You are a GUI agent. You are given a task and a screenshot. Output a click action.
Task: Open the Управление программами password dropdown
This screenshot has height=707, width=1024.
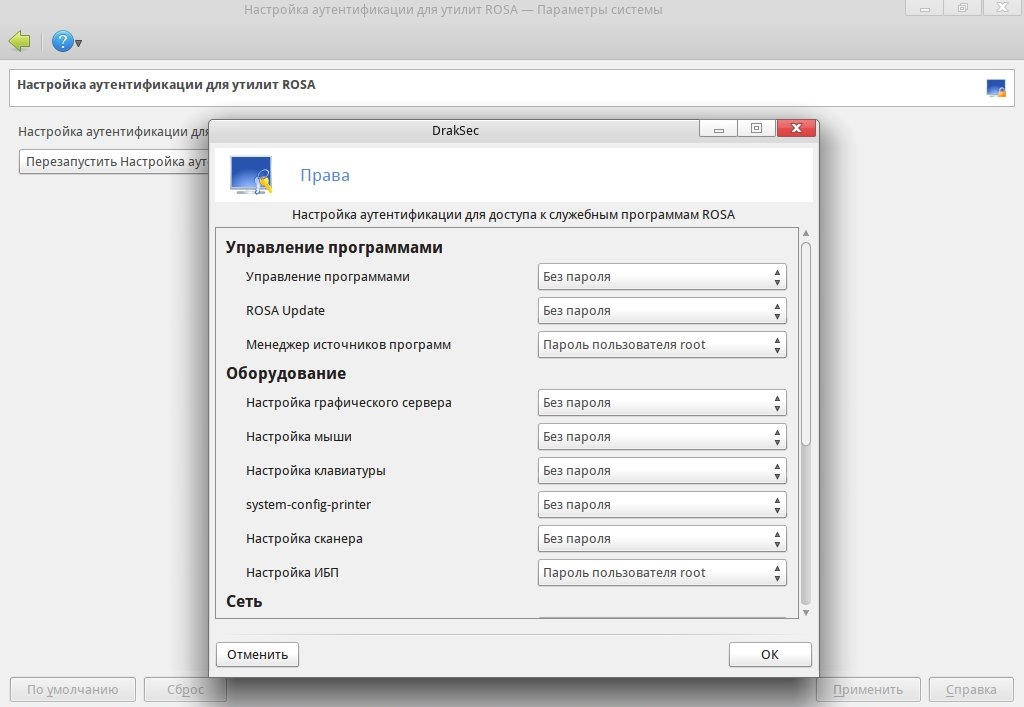[662, 277]
